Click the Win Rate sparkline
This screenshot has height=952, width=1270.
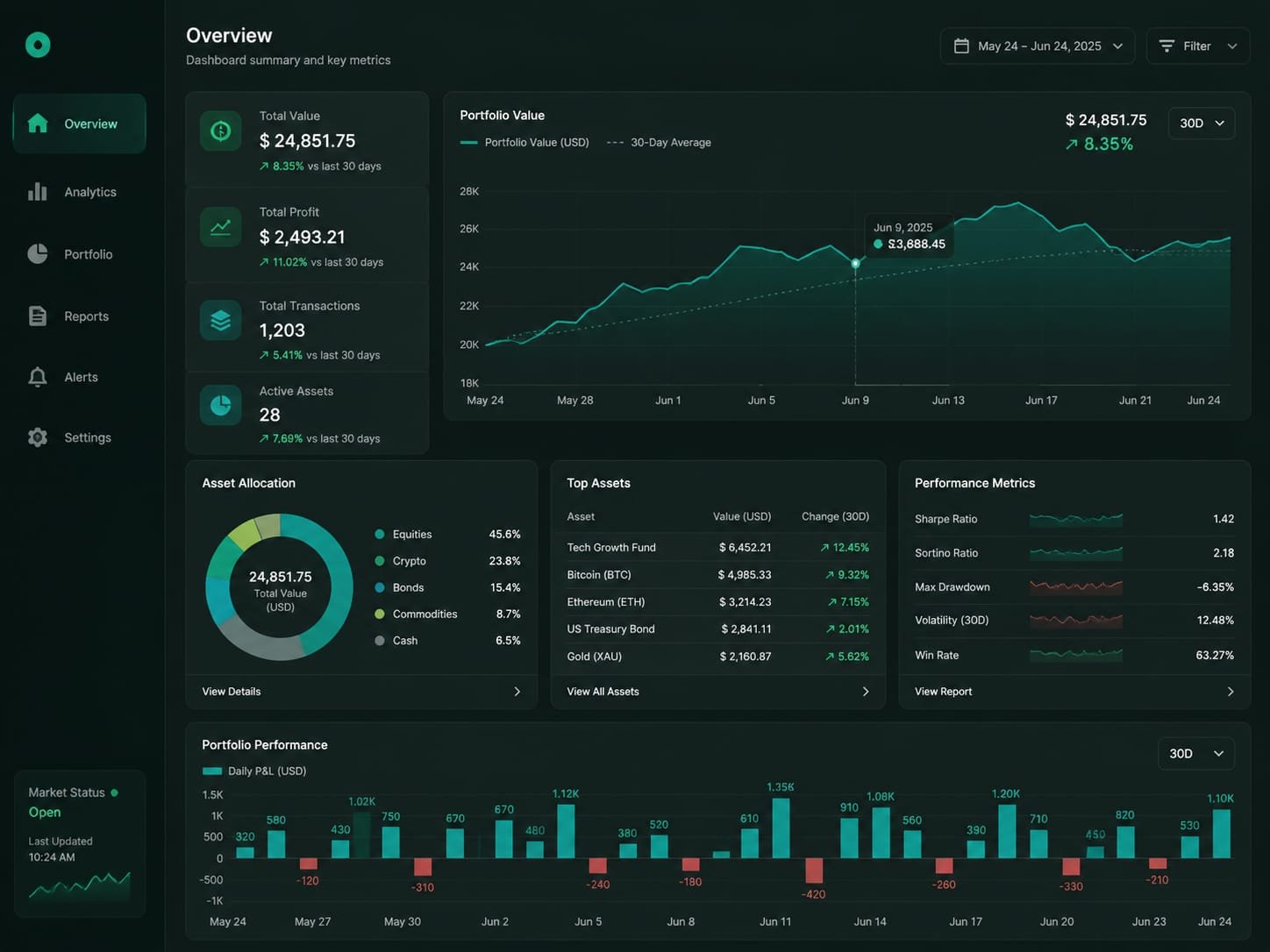click(1076, 654)
